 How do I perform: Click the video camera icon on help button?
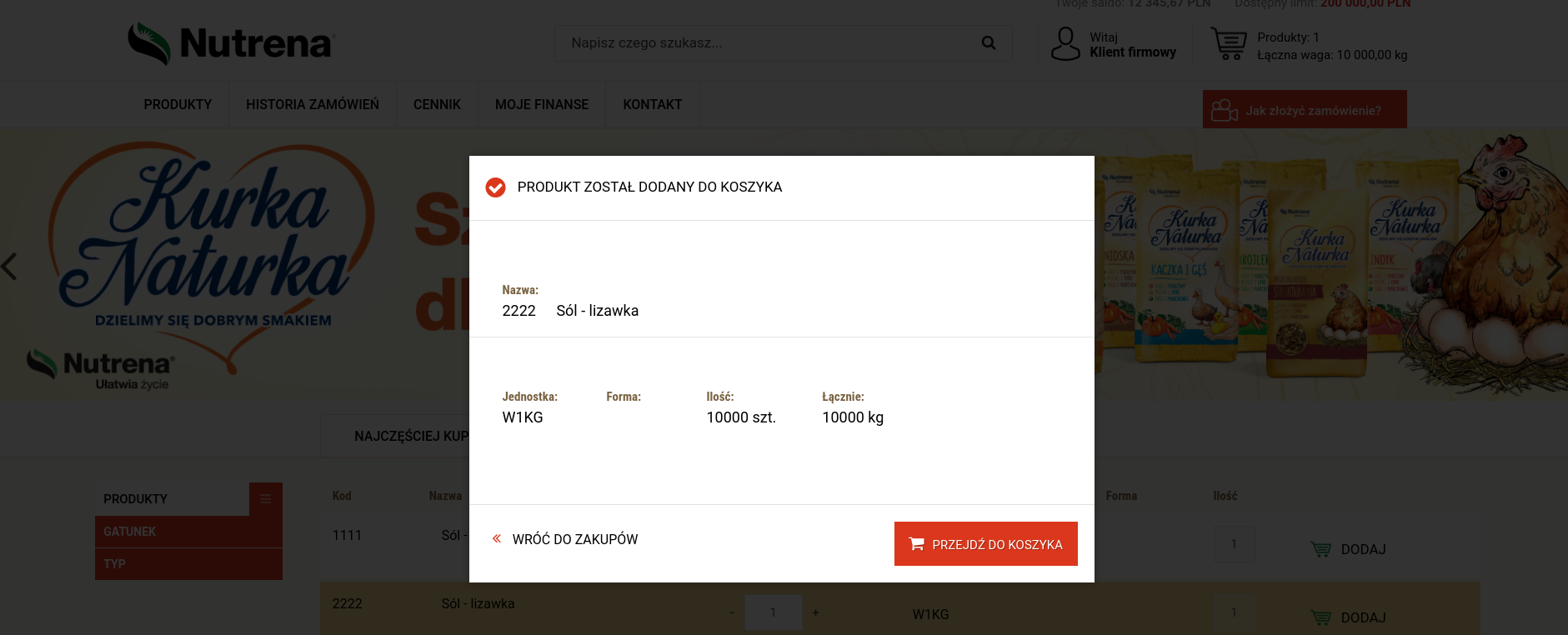[1224, 110]
